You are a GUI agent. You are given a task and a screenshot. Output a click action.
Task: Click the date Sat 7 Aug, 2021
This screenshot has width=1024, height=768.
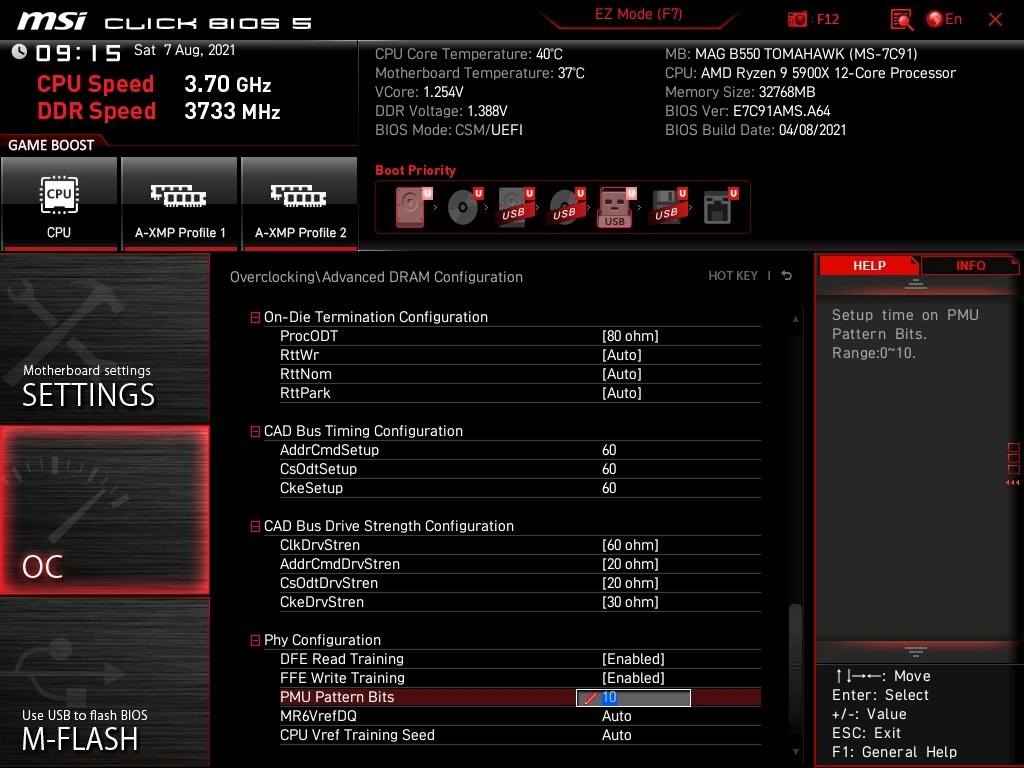(184, 50)
